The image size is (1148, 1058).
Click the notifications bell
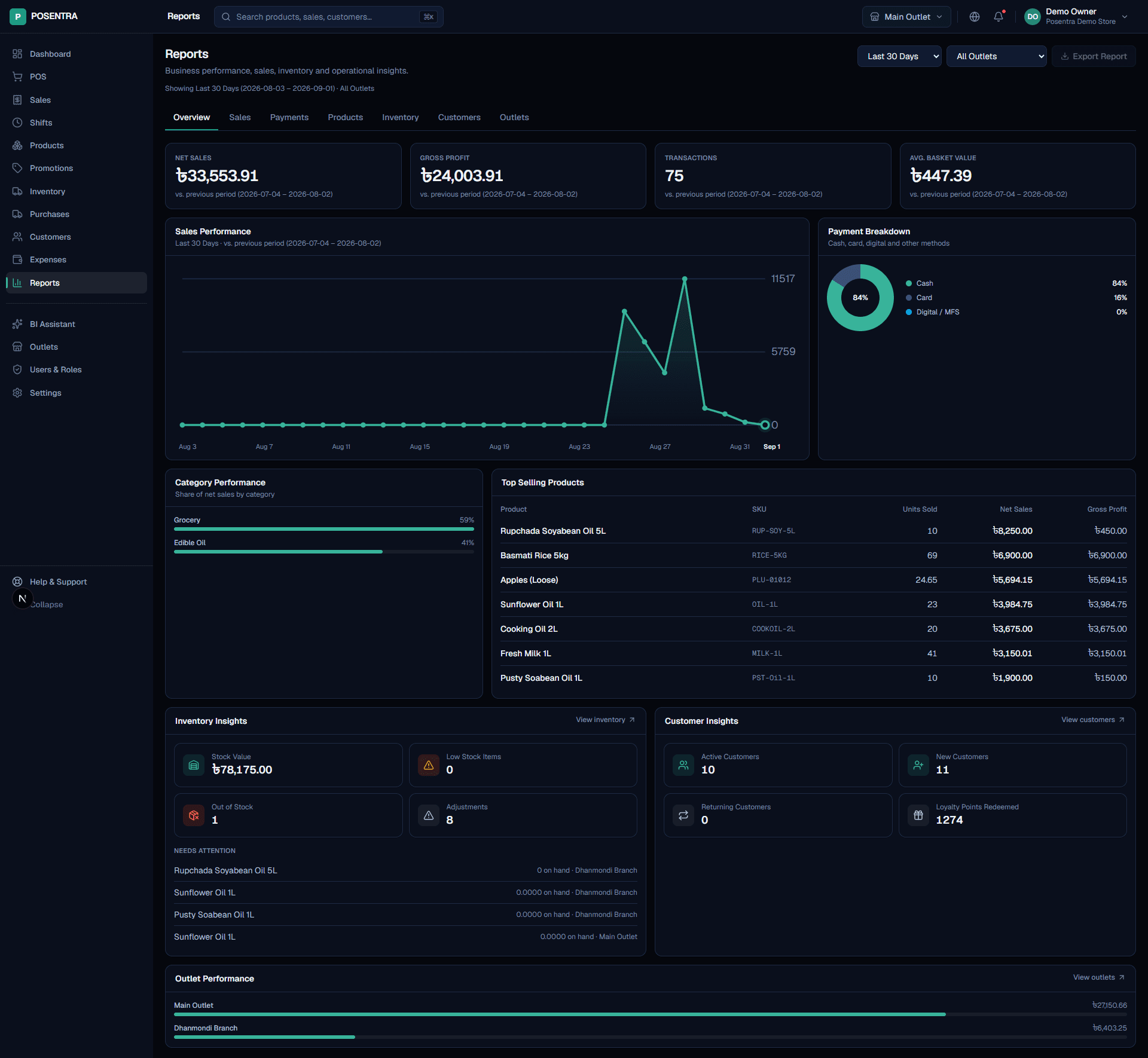pyautogui.click(x=999, y=17)
